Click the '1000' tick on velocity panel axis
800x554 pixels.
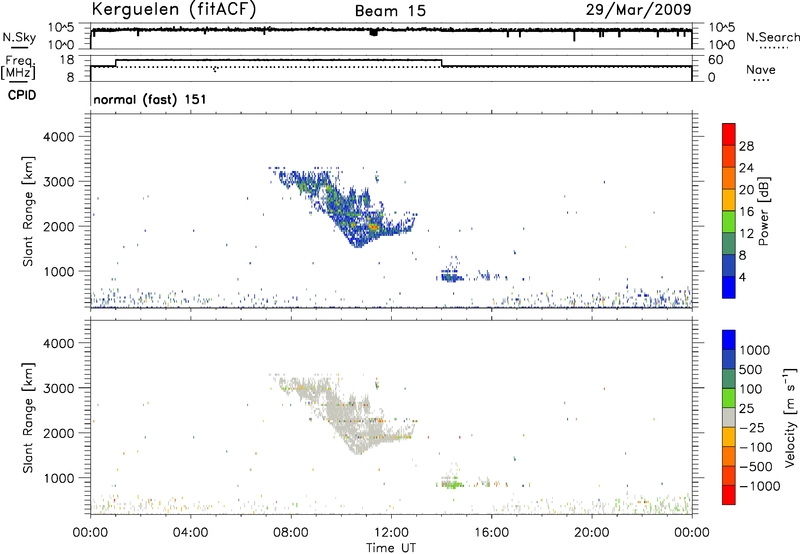point(58,478)
